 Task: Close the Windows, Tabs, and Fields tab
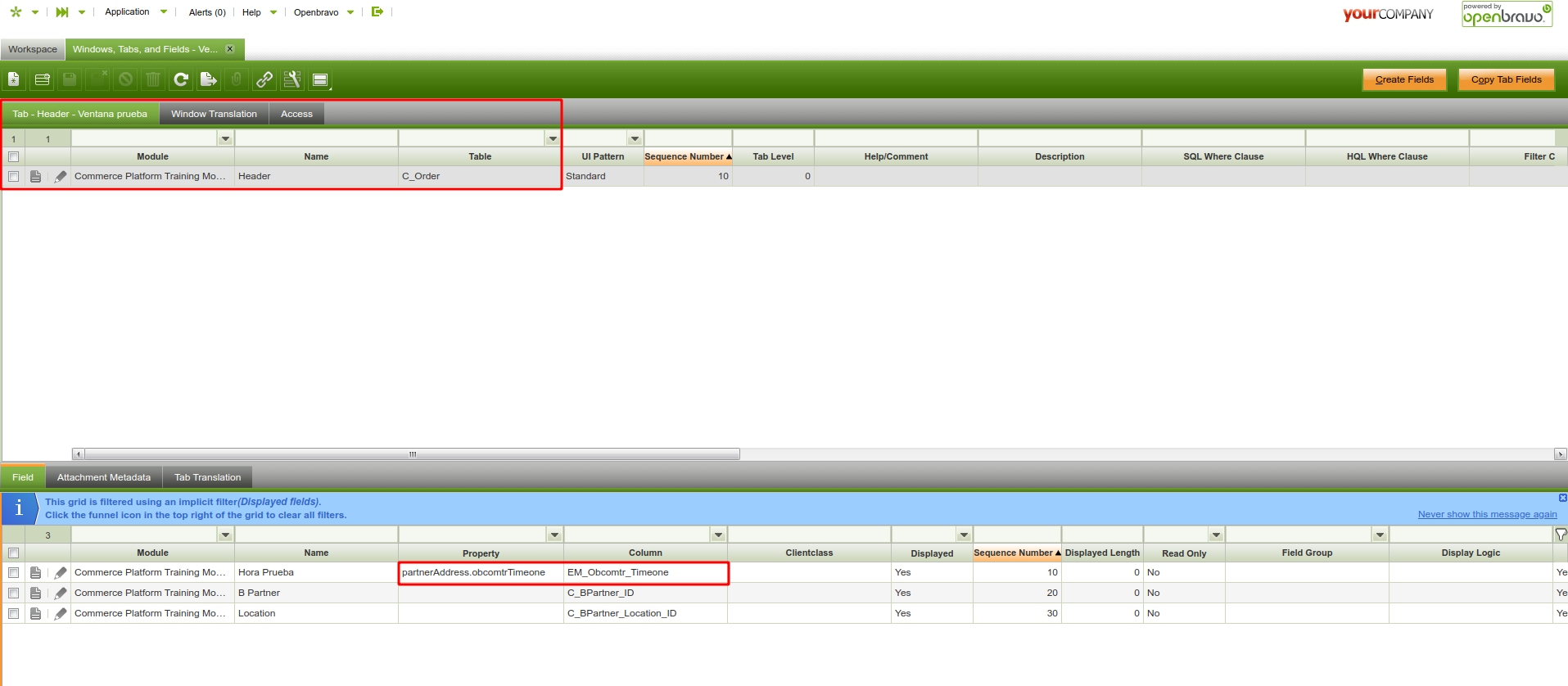230,49
